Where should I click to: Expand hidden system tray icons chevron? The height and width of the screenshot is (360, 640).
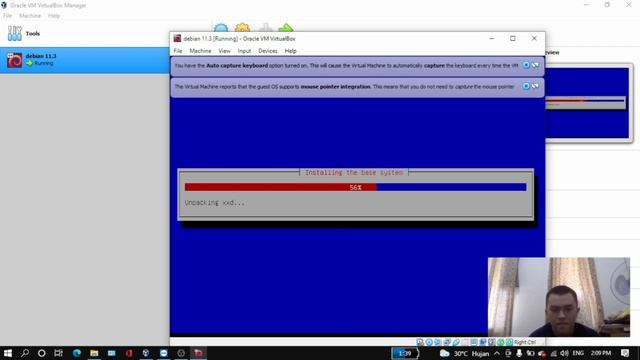point(497,353)
